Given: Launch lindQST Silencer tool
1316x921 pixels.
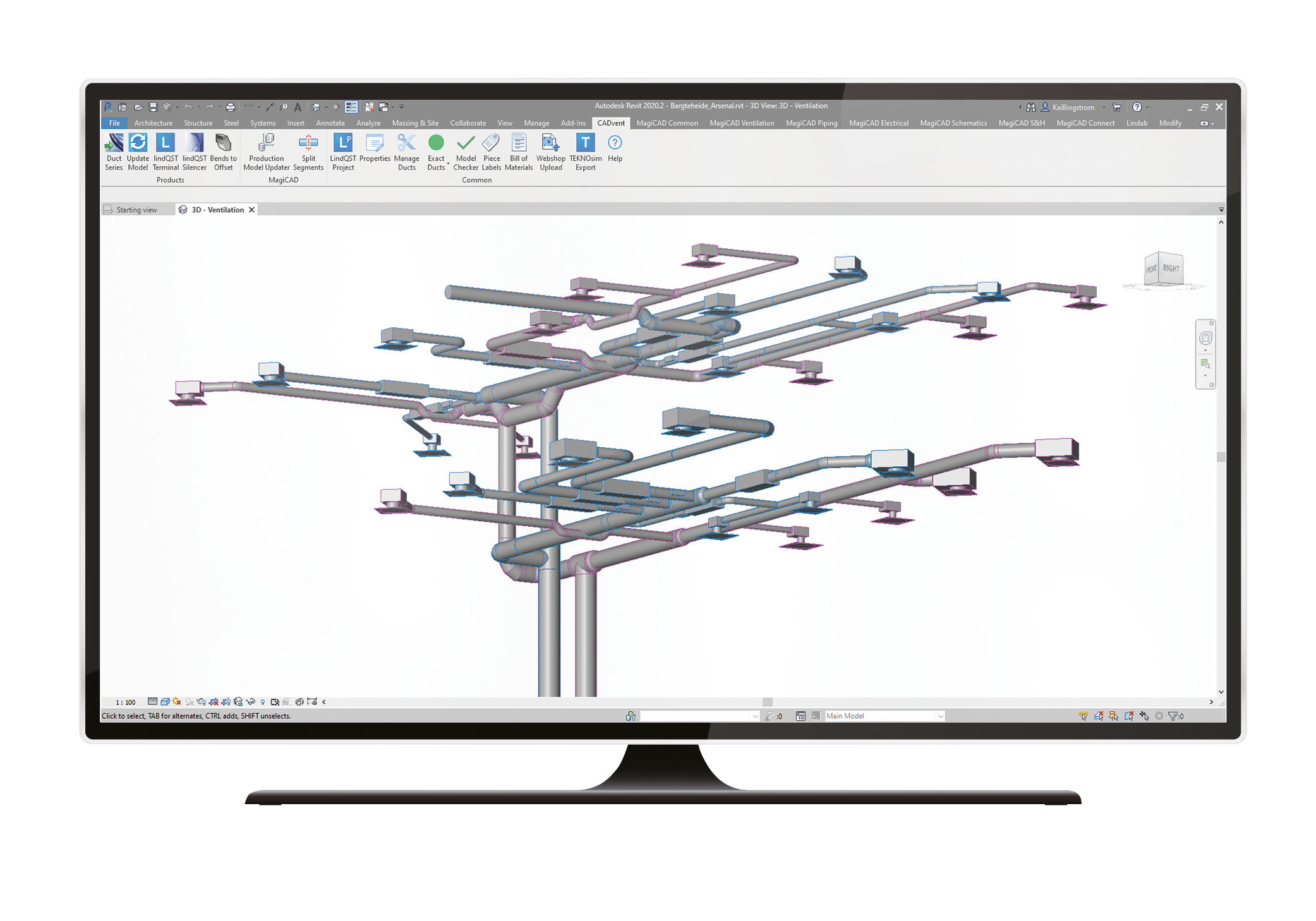Looking at the screenshot, I should (x=194, y=152).
